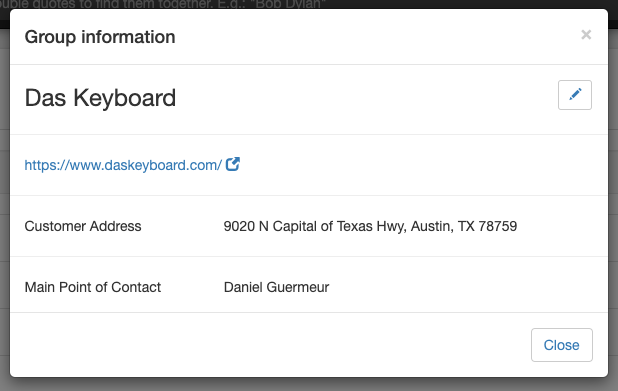Click the "Bob Dylan" example text behind dialog
Viewport: 618px width, 391px height.
pyautogui.click(x=288, y=4)
